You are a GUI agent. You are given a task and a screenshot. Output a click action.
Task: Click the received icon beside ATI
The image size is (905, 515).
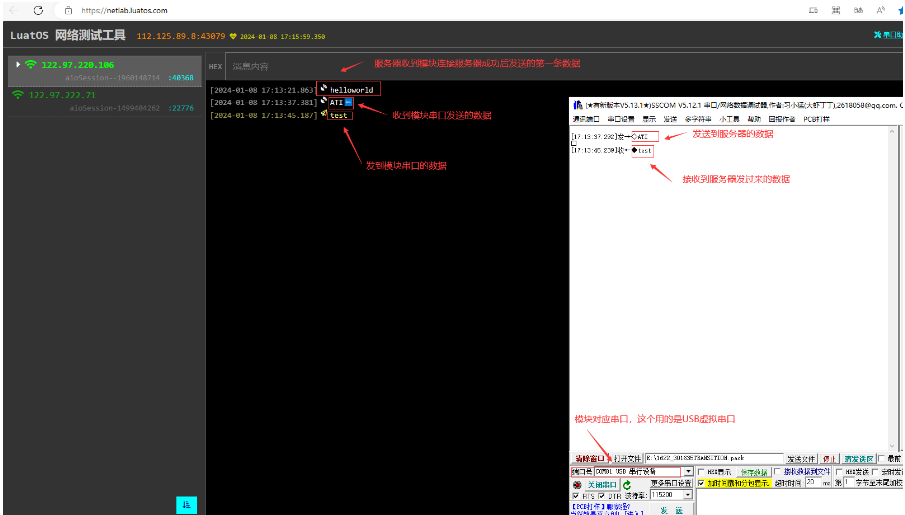click(324, 101)
